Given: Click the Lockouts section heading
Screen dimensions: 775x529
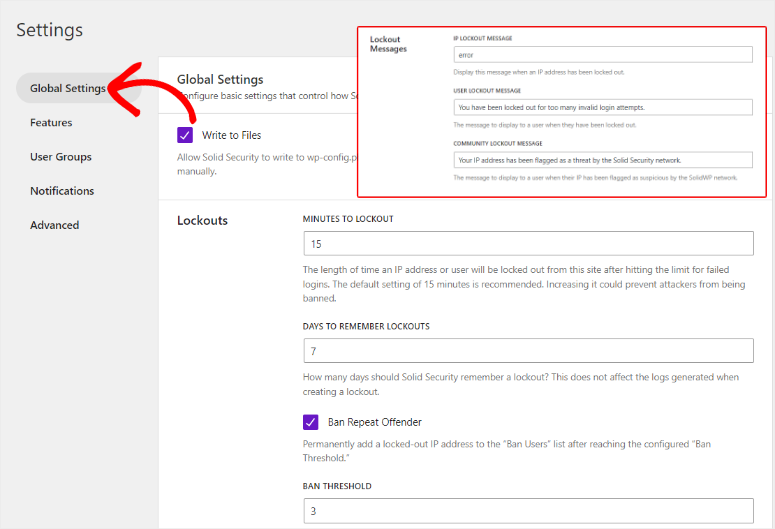Looking at the screenshot, I should [202, 220].
